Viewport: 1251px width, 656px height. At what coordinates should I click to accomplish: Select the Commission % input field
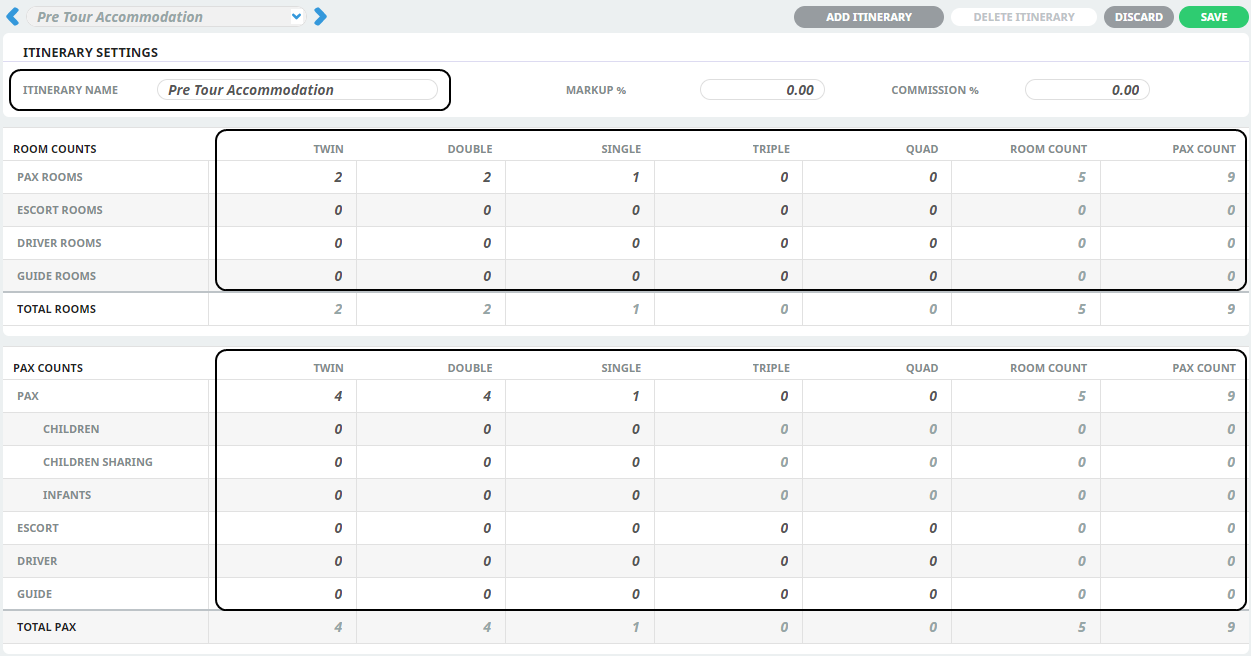pyautogui.click(x=1087, y=90)
